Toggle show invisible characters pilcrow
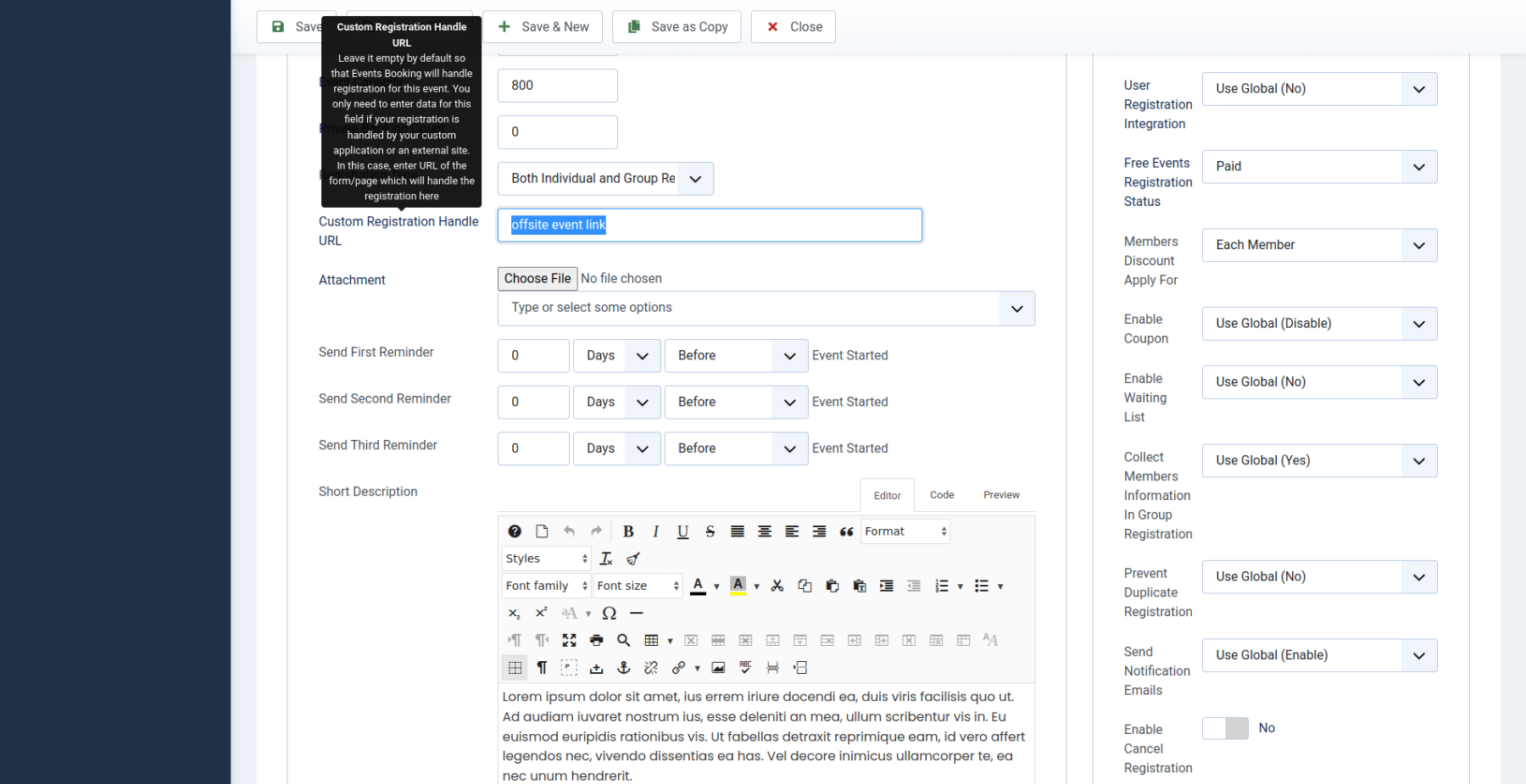Screen dimensions: 1526x784 (542, 668)
